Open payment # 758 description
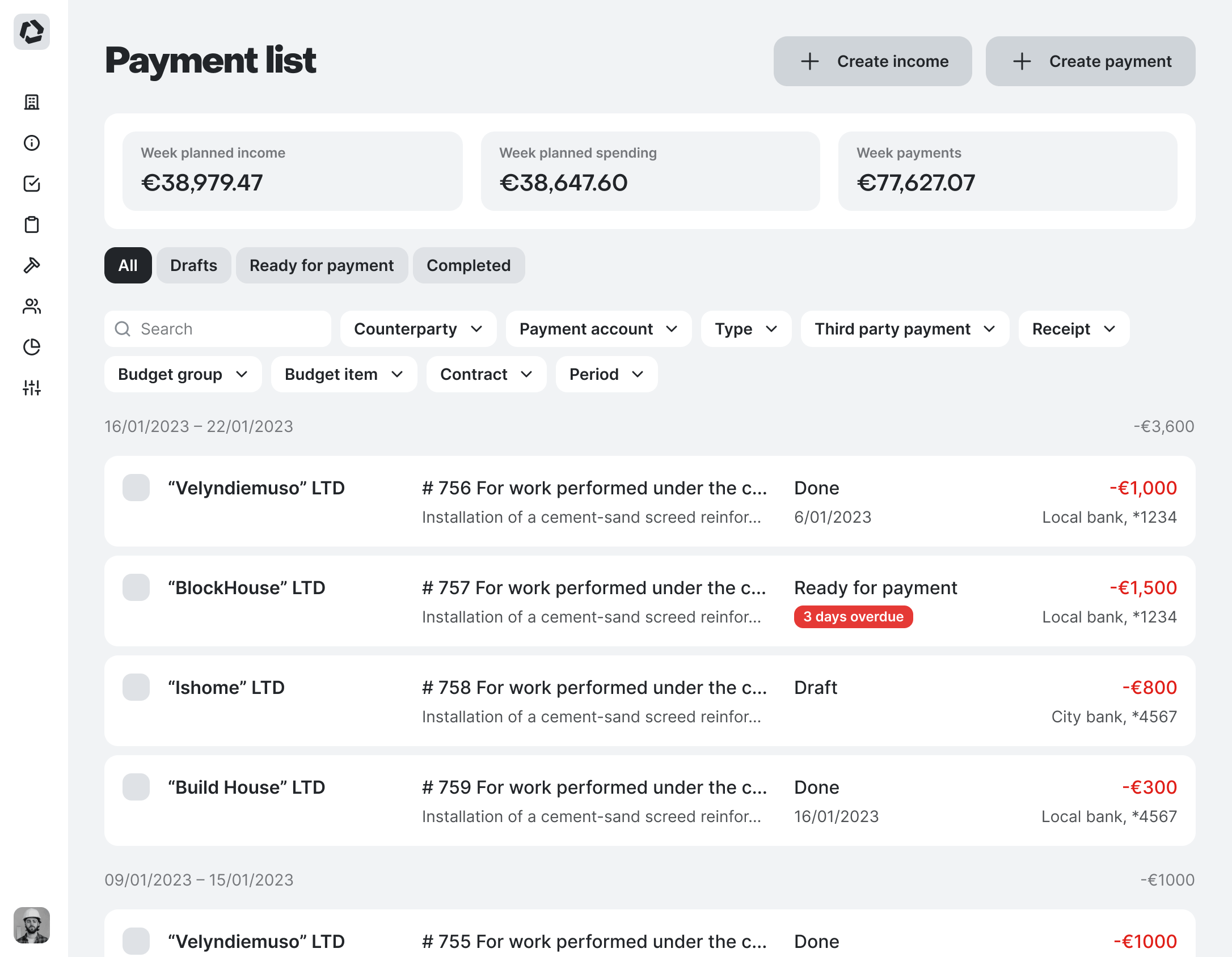The width and height of the screenshot is (1232, 957). pos(594,688)
